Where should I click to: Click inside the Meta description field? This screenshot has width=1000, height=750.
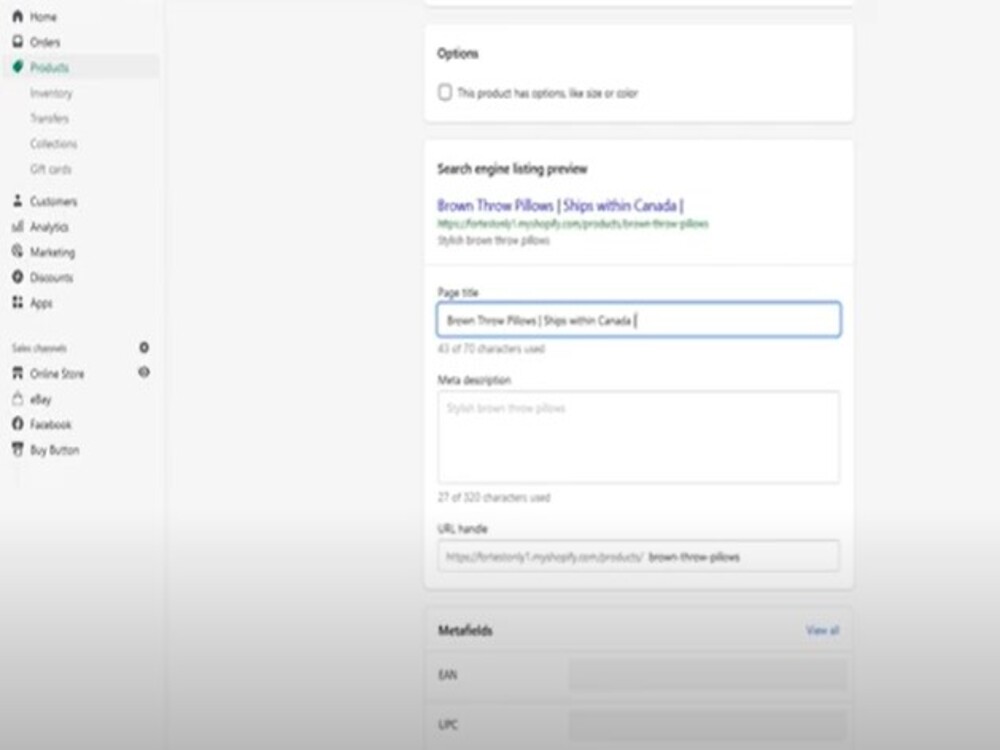click(637, 435)
